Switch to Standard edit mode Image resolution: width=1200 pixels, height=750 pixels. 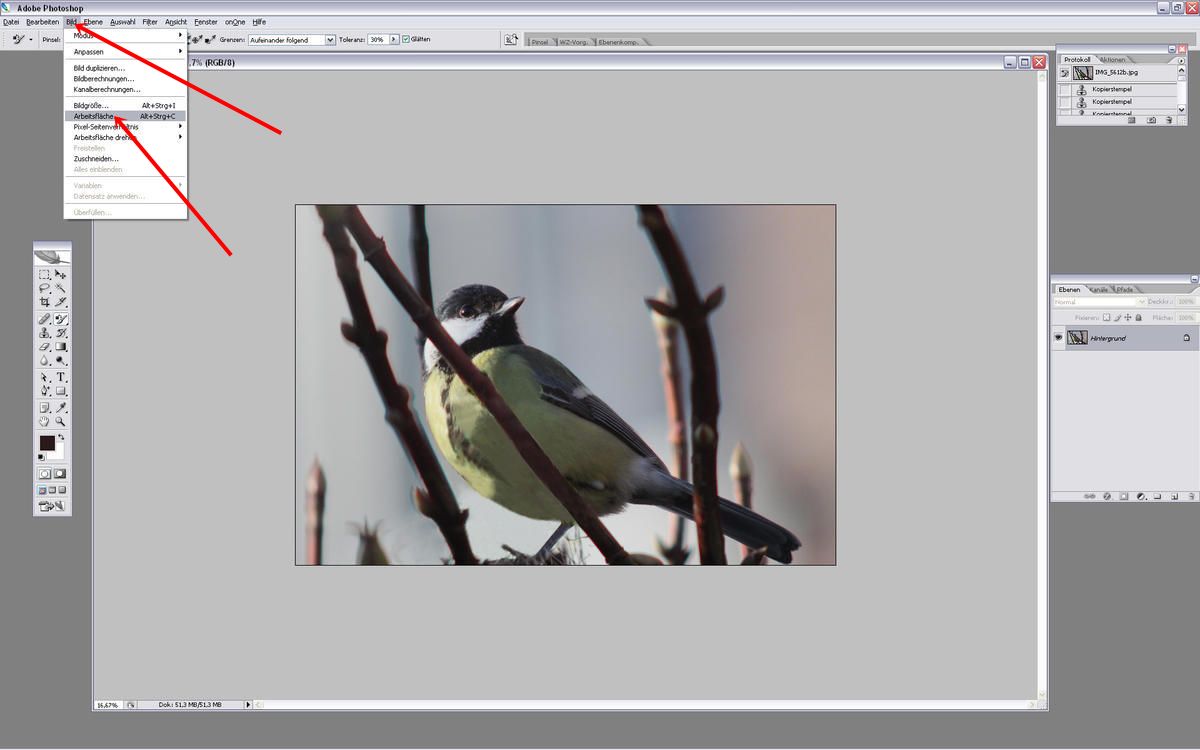click(x=44, y=474)
